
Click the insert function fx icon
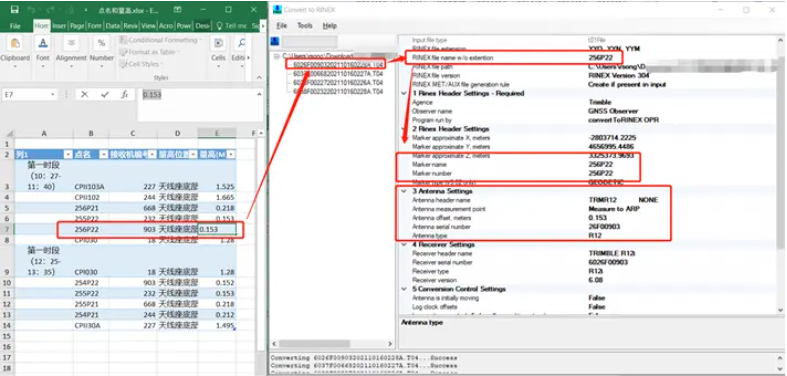pyautogui.click(x=124, y=94)
